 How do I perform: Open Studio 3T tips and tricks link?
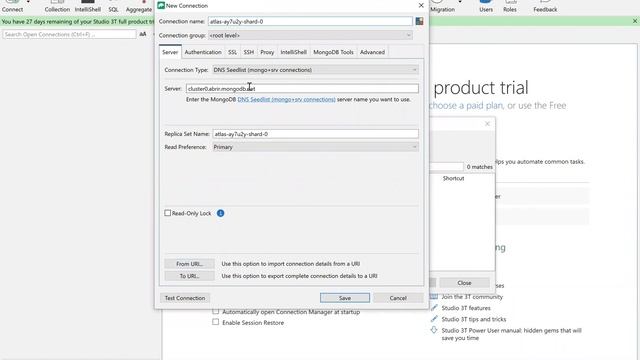click(x=473, y=319)
